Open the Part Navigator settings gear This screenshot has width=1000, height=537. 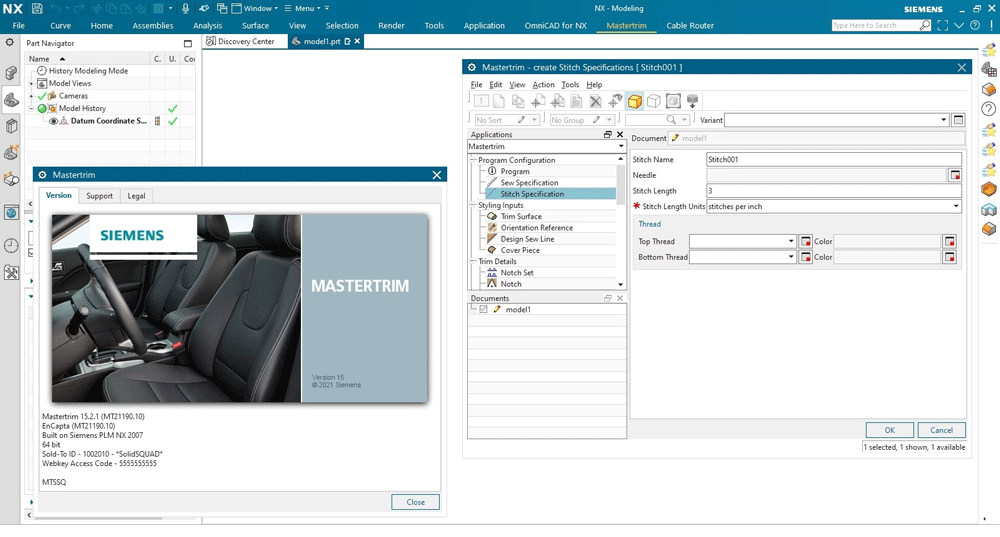(x=10, y=42)
